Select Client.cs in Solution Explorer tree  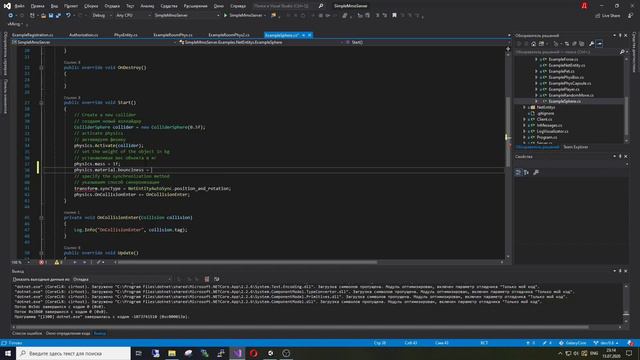click(x=544, y=120)
